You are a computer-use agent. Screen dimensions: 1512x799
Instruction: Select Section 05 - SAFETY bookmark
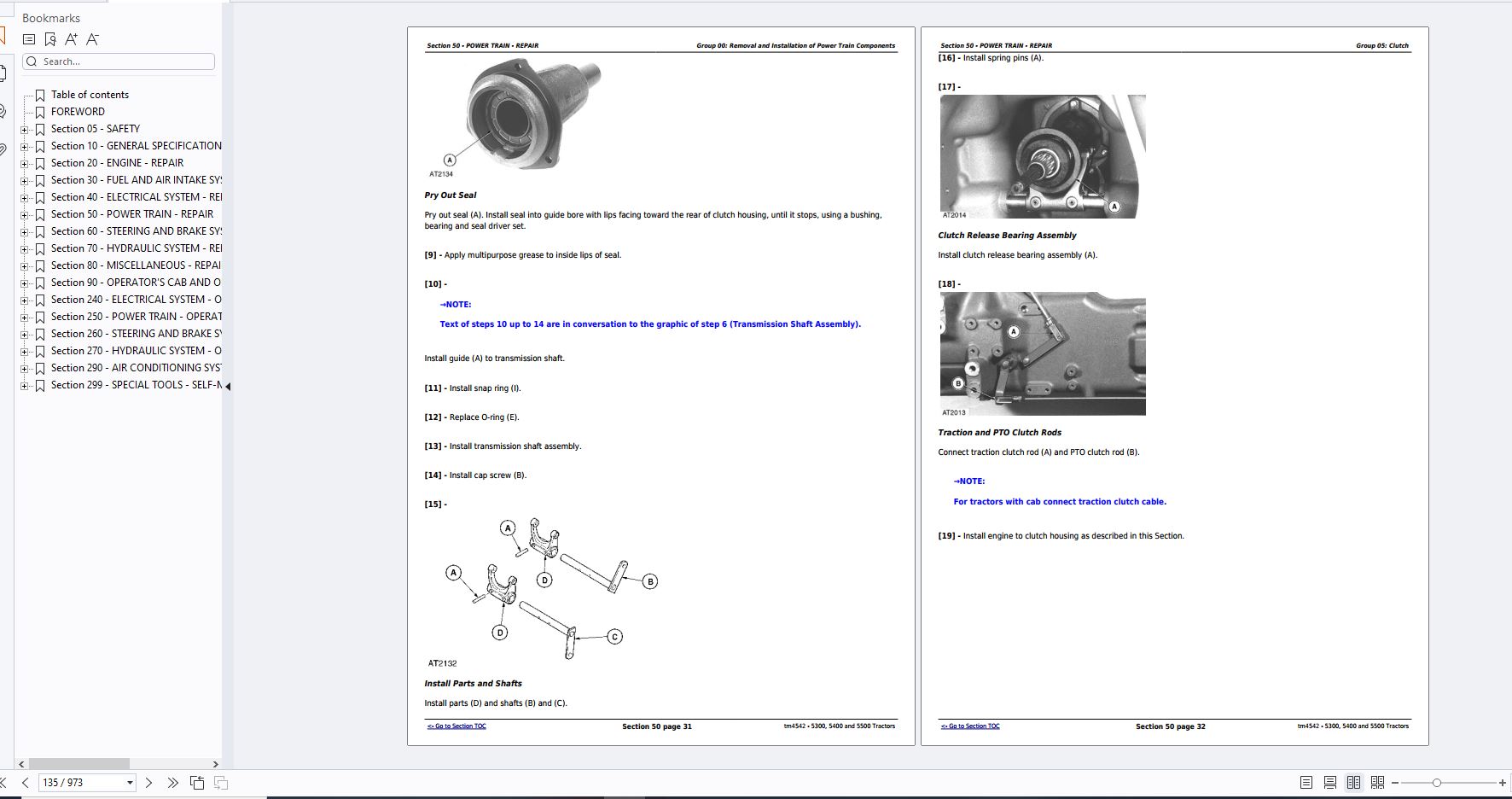point(95,129)
